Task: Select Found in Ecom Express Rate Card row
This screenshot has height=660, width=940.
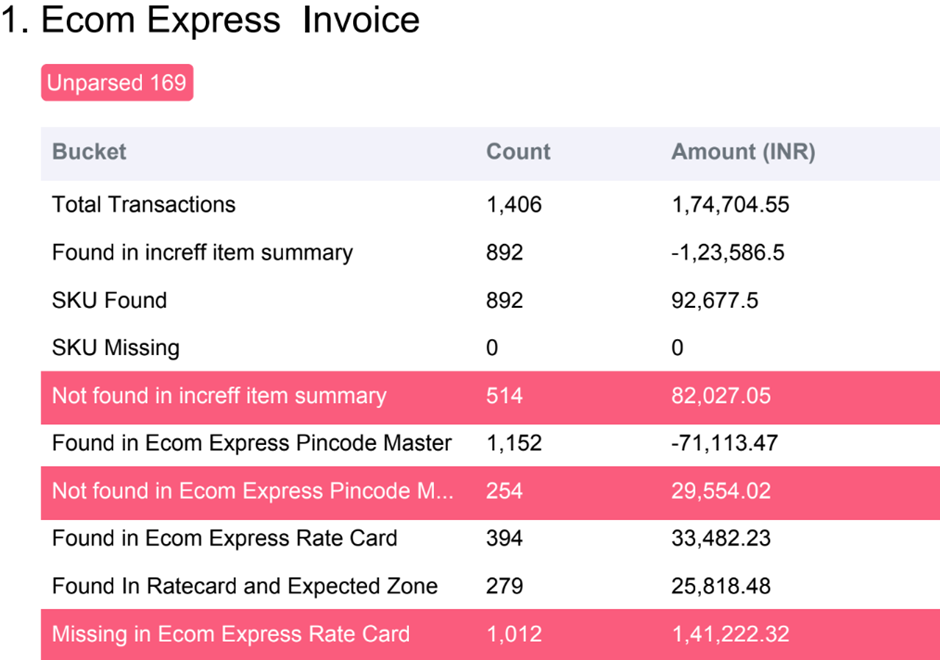Action: [490, 538]
